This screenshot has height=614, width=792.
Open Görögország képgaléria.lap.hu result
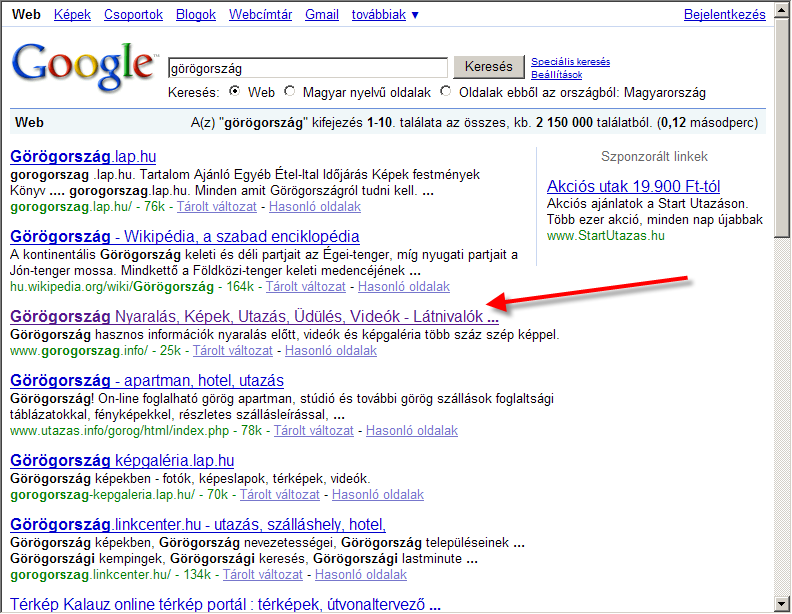tap(122, 460)
